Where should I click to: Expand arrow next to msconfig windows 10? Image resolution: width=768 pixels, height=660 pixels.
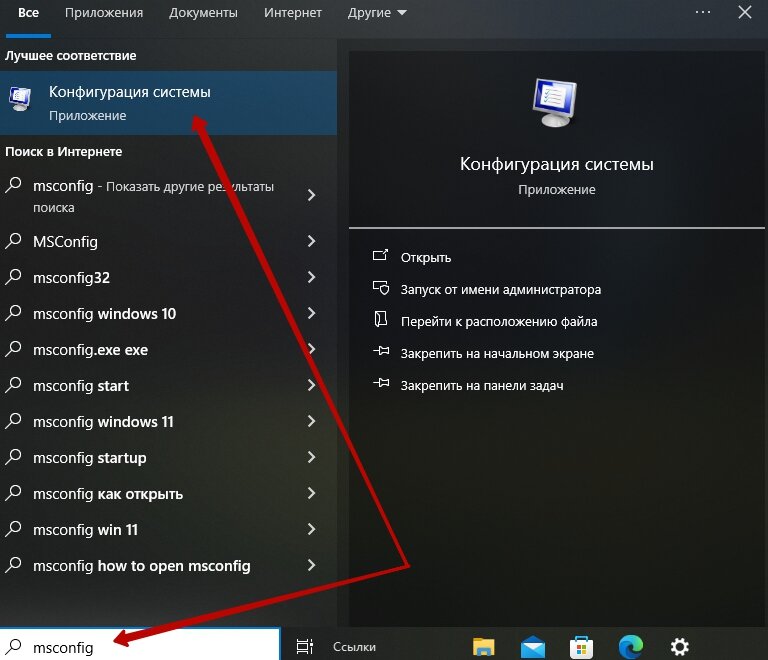(x=311, y=313)
